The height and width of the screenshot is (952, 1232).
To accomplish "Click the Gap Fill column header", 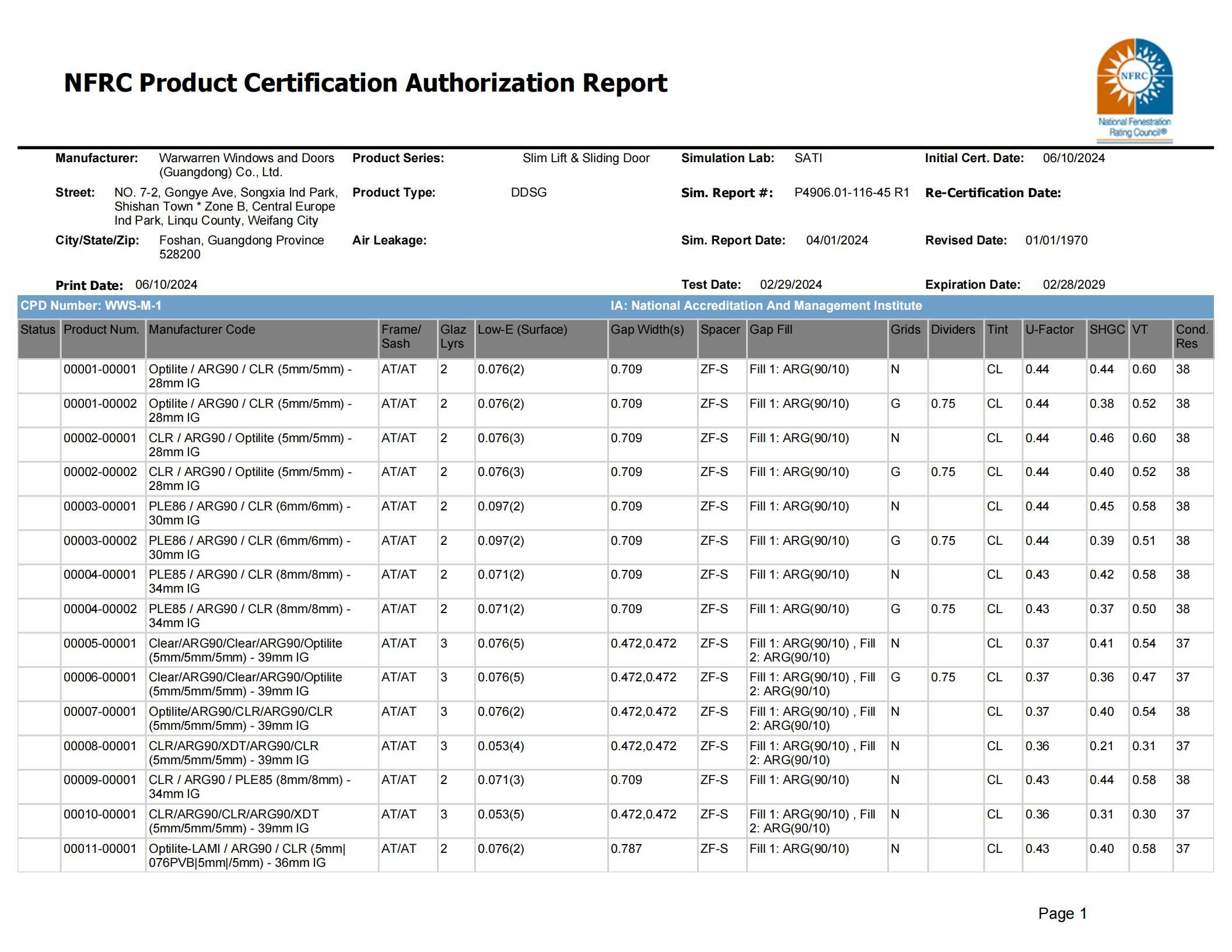I will (x=817, y=338).
